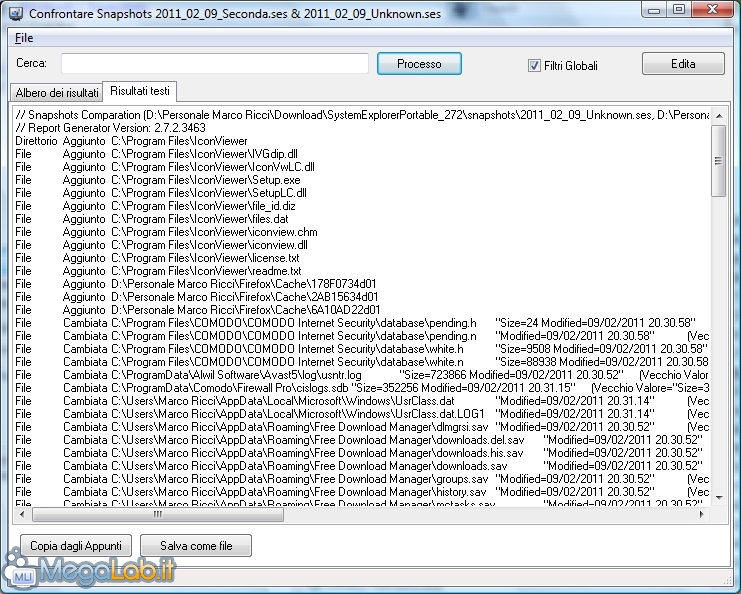Screen dimensions: 741x594
Task: Click the Cache\2AB15634d01 line
Action: coord(197,297)
